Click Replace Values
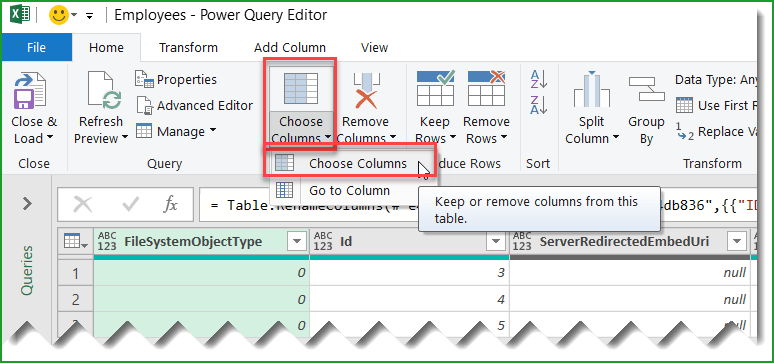 coord(716,131)
